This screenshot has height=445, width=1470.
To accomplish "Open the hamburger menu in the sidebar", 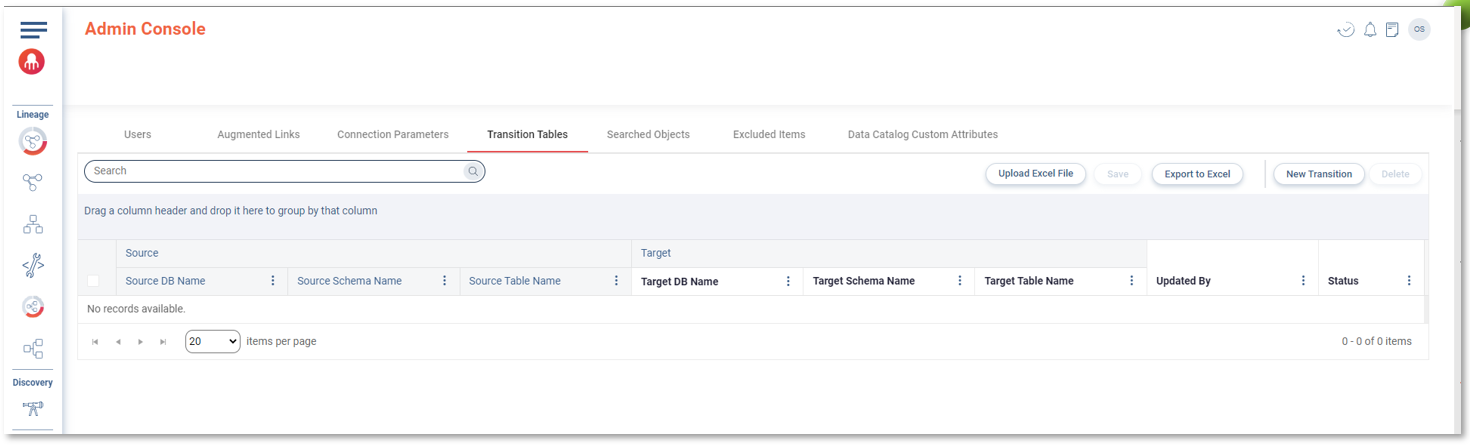I will click(x=33, y=30).
